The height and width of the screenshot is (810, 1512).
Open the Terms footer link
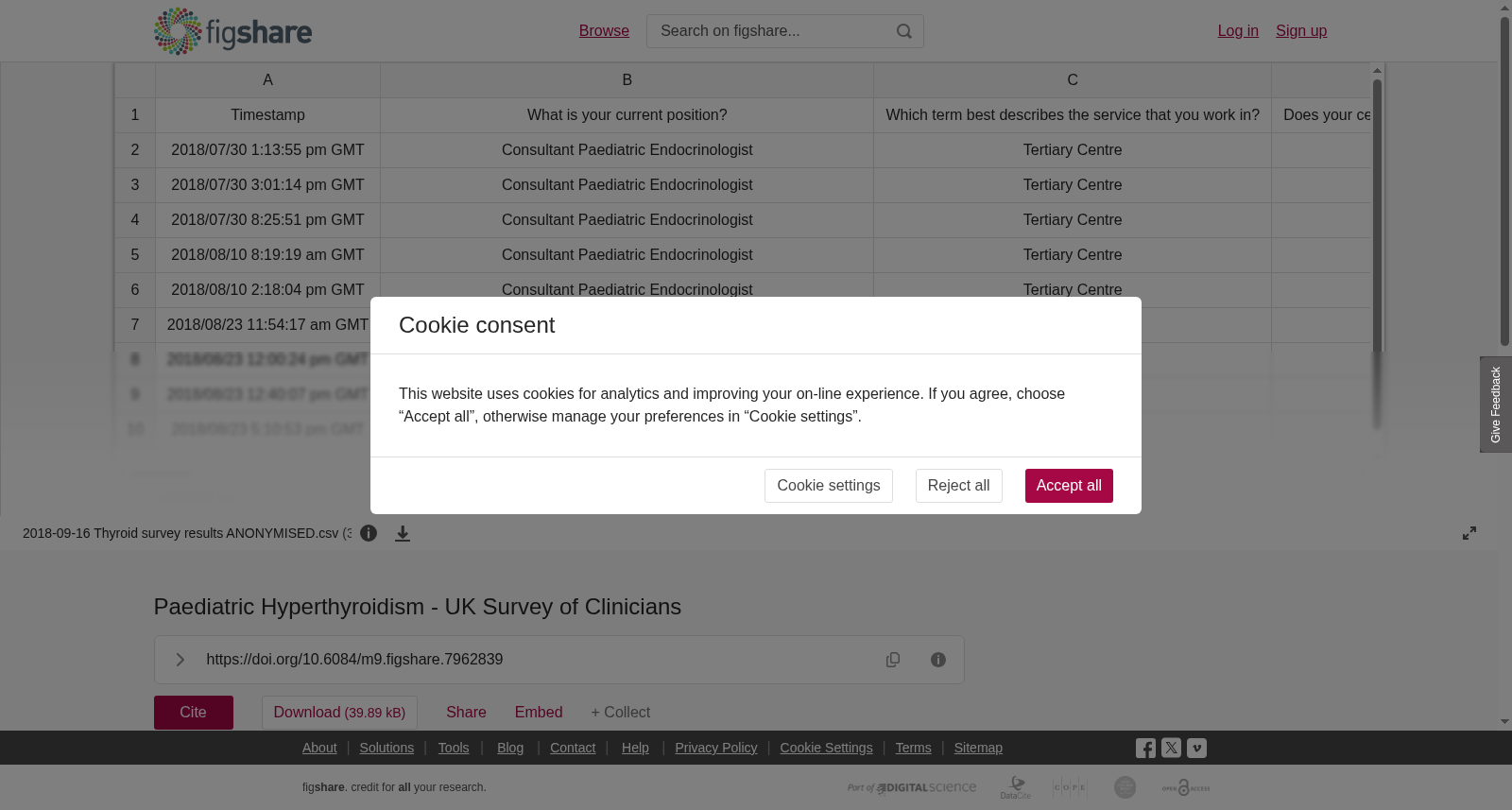click(x=913, y=748)
